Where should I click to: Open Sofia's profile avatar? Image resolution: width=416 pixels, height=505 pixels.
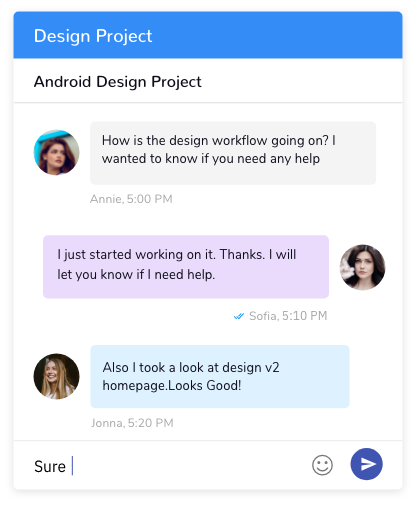pyautogui.click(x=362, y=267)
